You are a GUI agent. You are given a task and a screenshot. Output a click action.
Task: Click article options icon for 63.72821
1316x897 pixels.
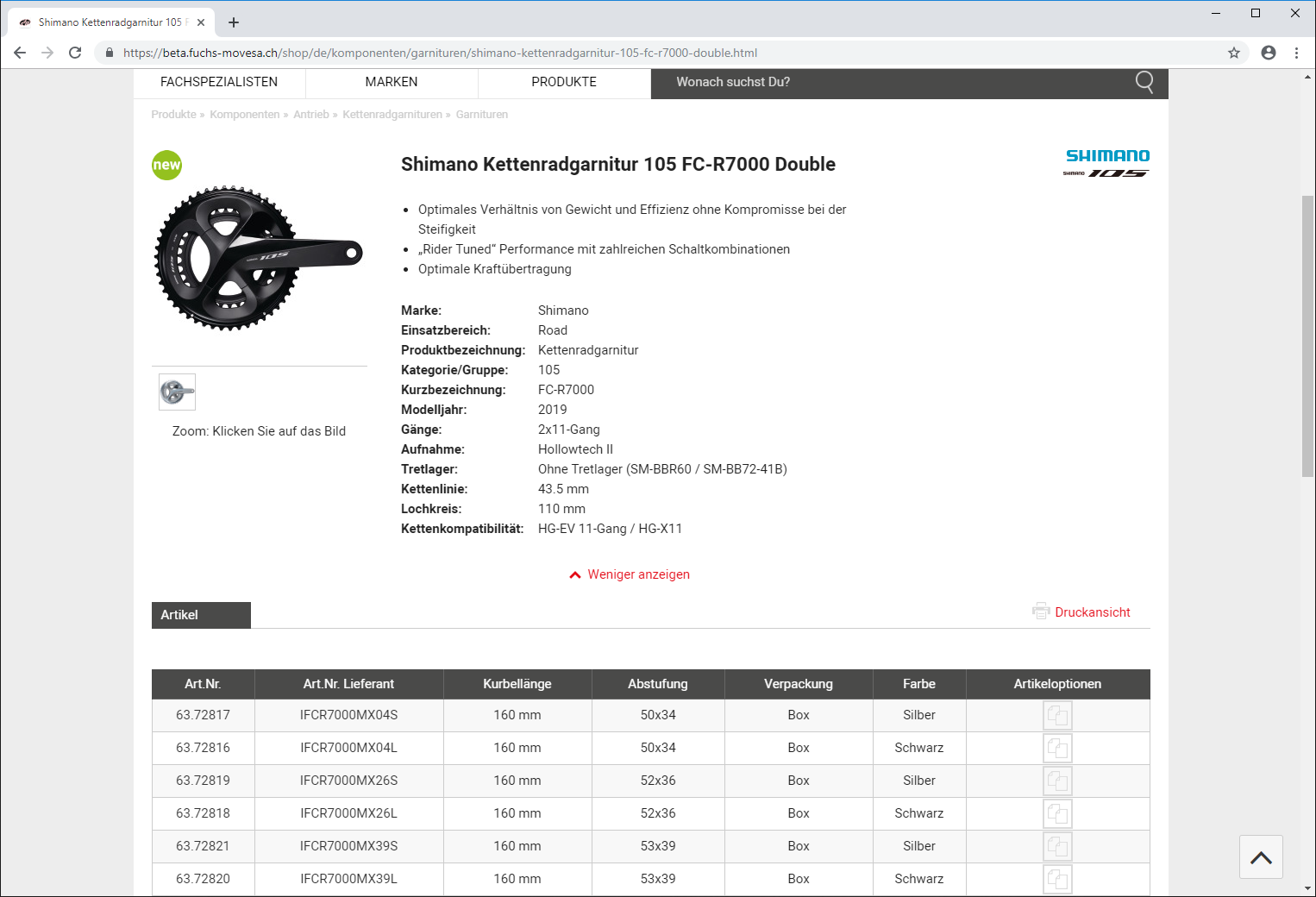pos(1057,846)
